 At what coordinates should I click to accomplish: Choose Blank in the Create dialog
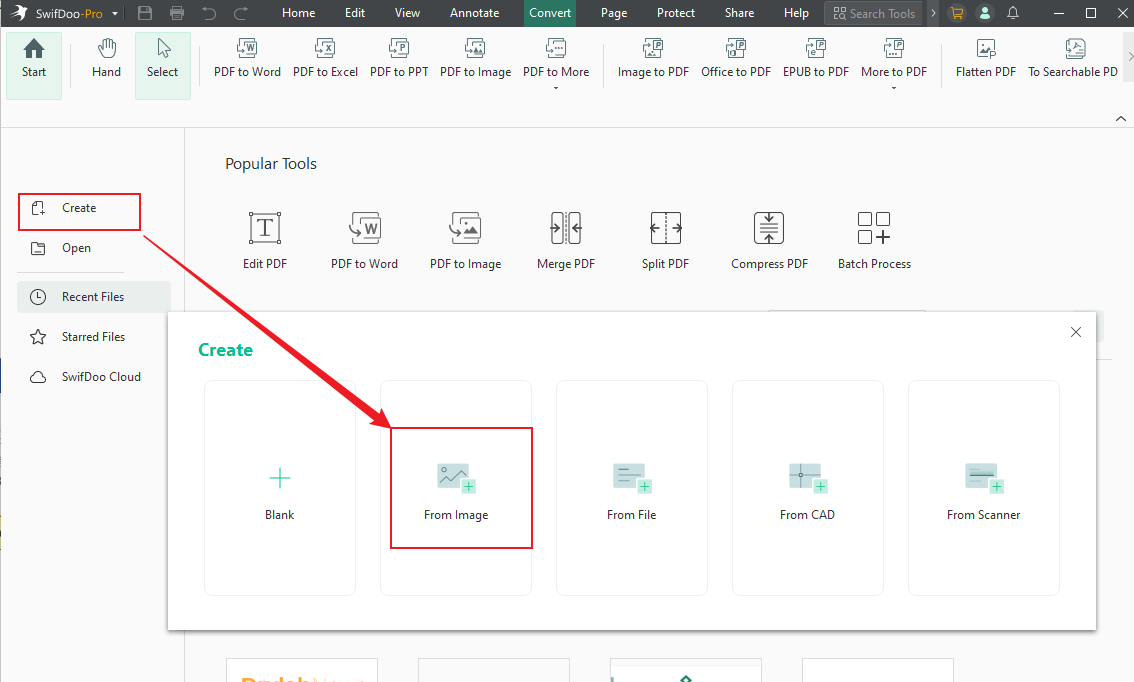click(x=279, y=488)
